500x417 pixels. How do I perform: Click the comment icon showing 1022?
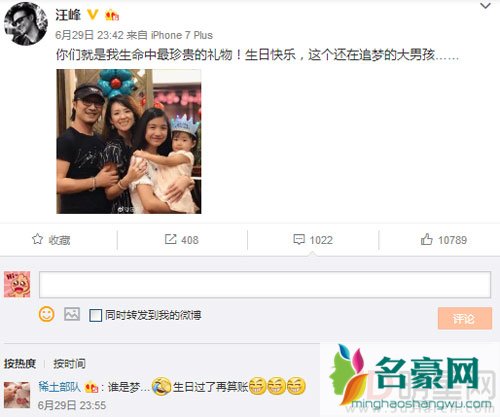coord(299,239)
